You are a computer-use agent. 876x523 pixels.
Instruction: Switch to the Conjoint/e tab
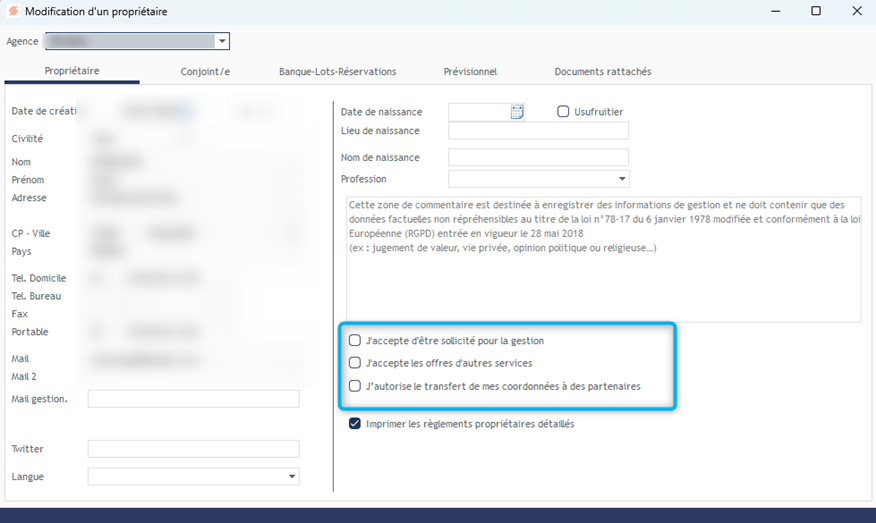click(x=205, y=72)
